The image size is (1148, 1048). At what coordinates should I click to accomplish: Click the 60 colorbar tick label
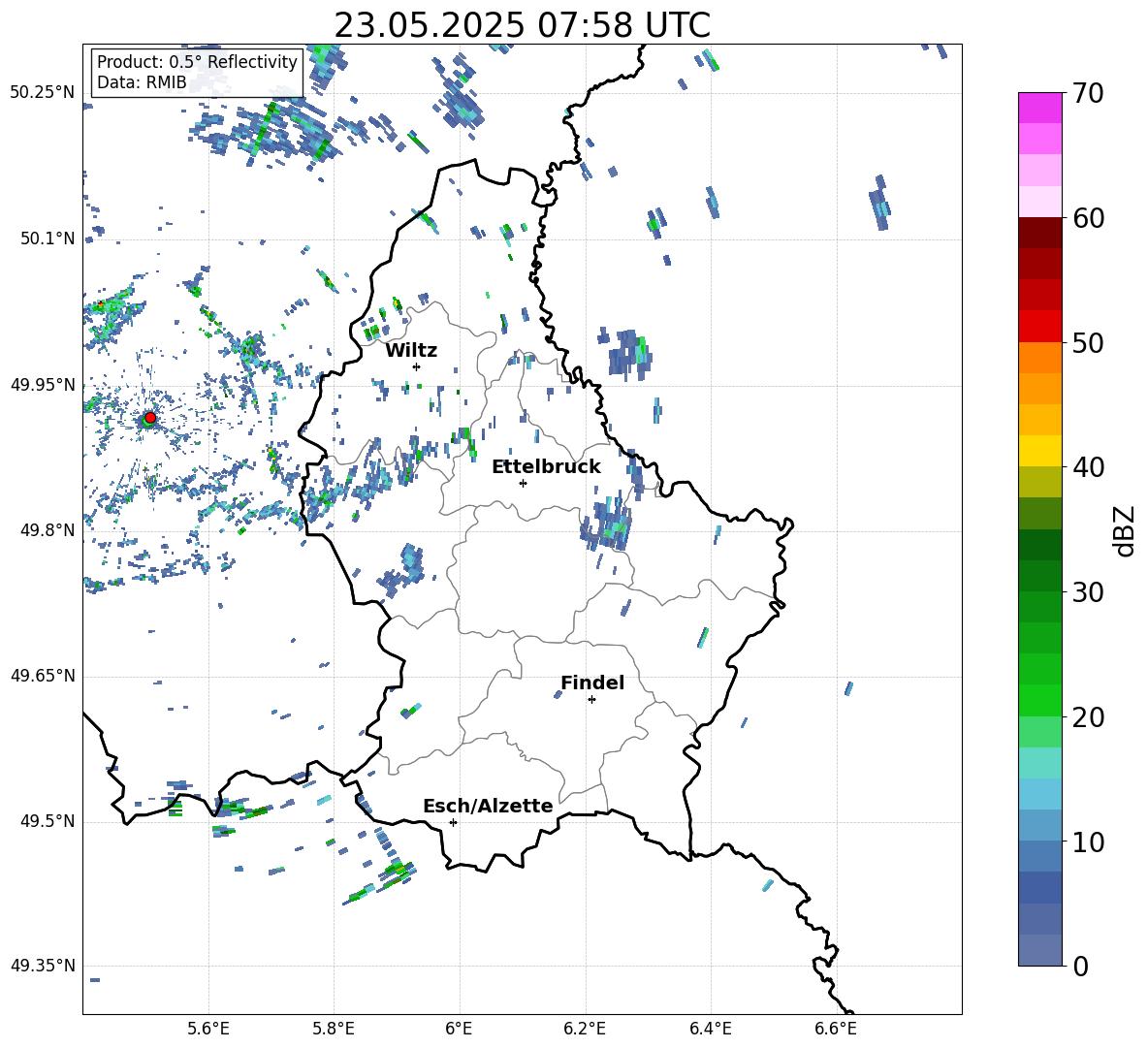1087,218
